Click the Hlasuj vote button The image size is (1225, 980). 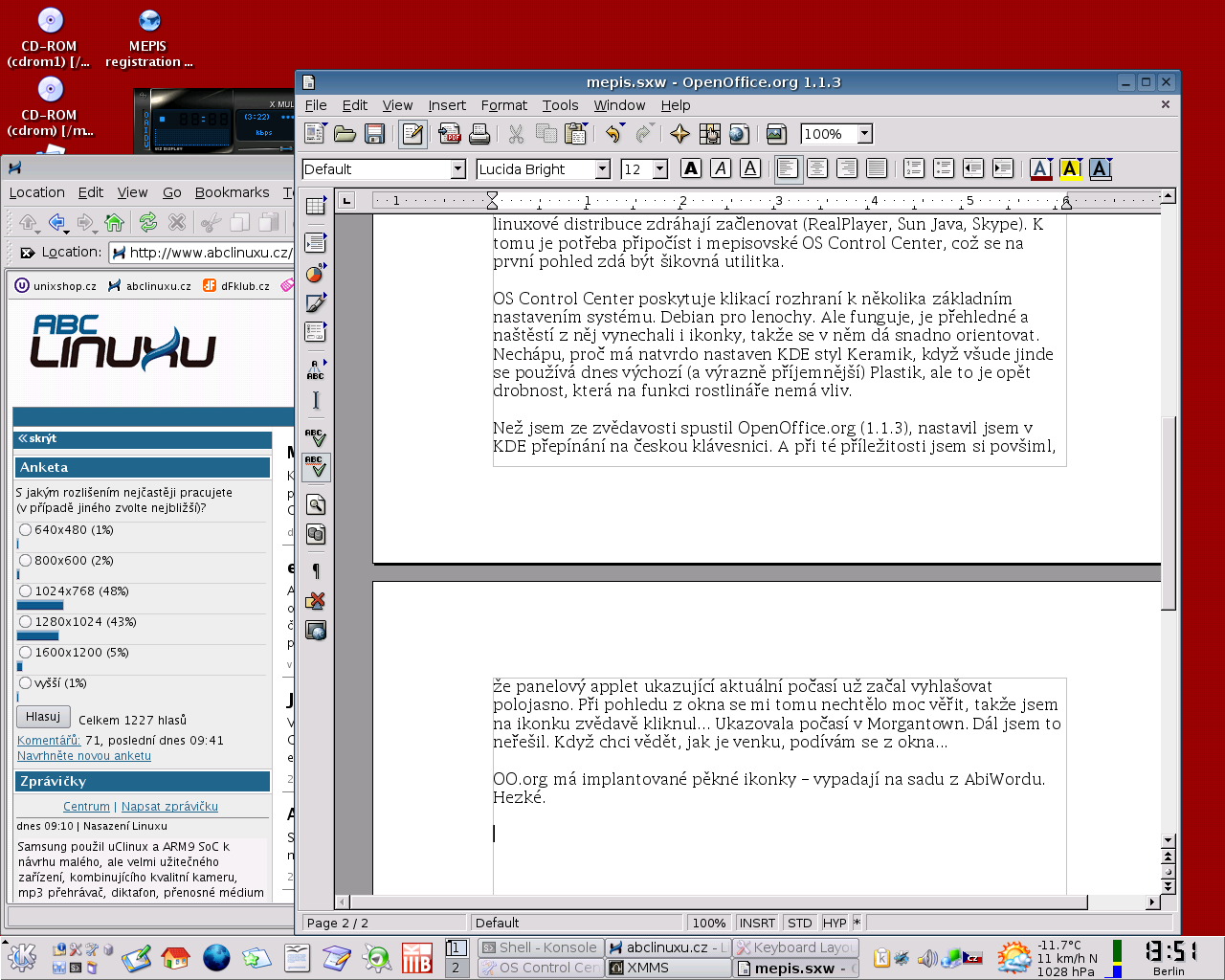pos(43,717)
